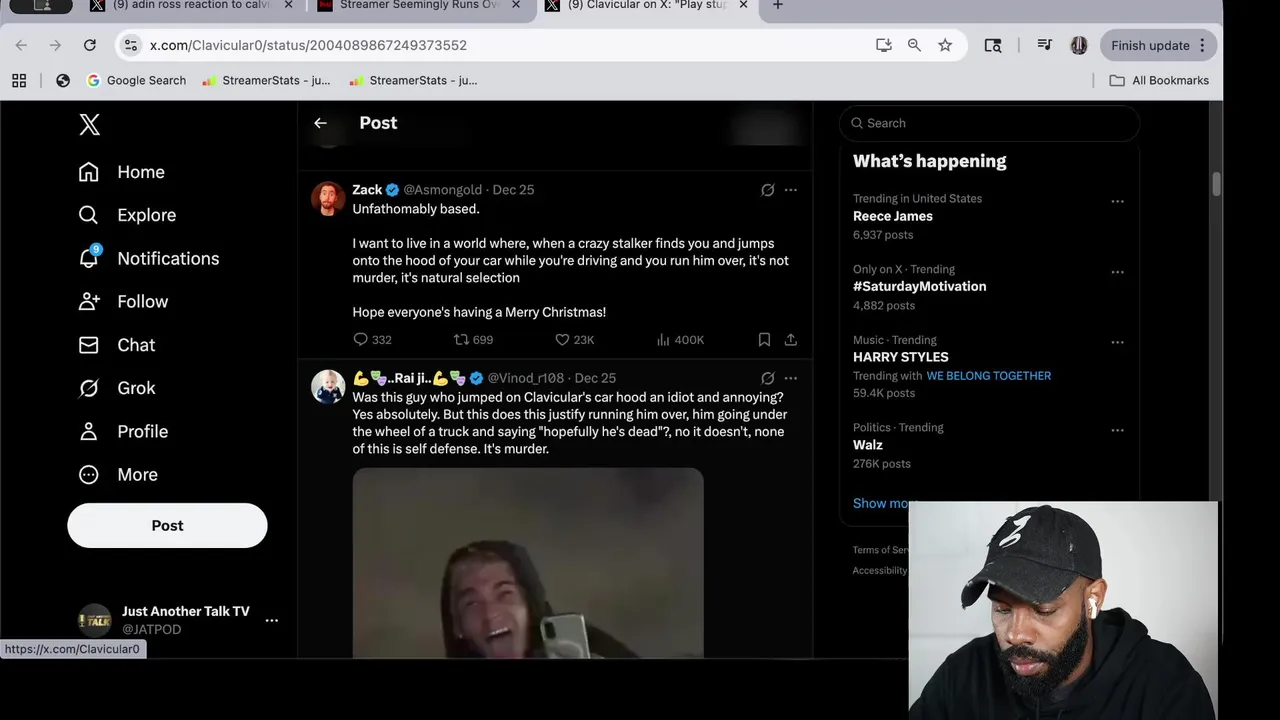Click the white Post button

coord(167,525)
